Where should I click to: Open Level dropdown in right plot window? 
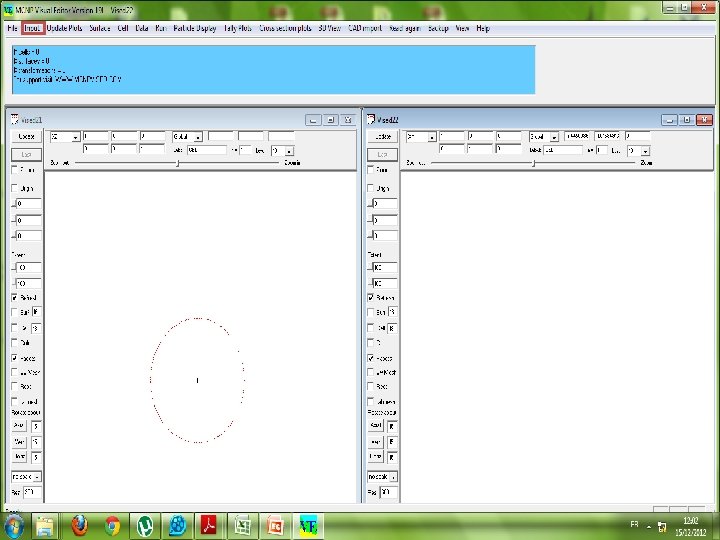click(645, 151)
